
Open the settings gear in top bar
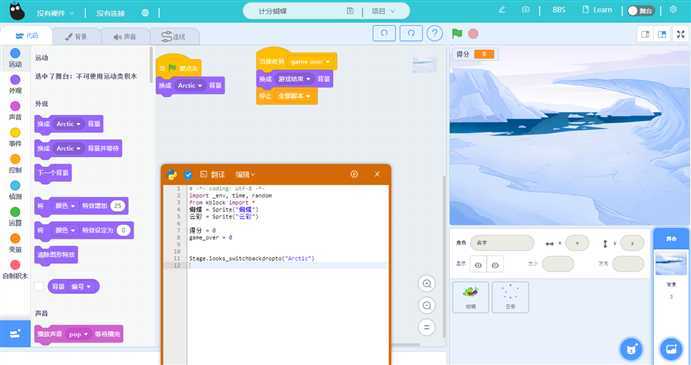coord(673,10)
